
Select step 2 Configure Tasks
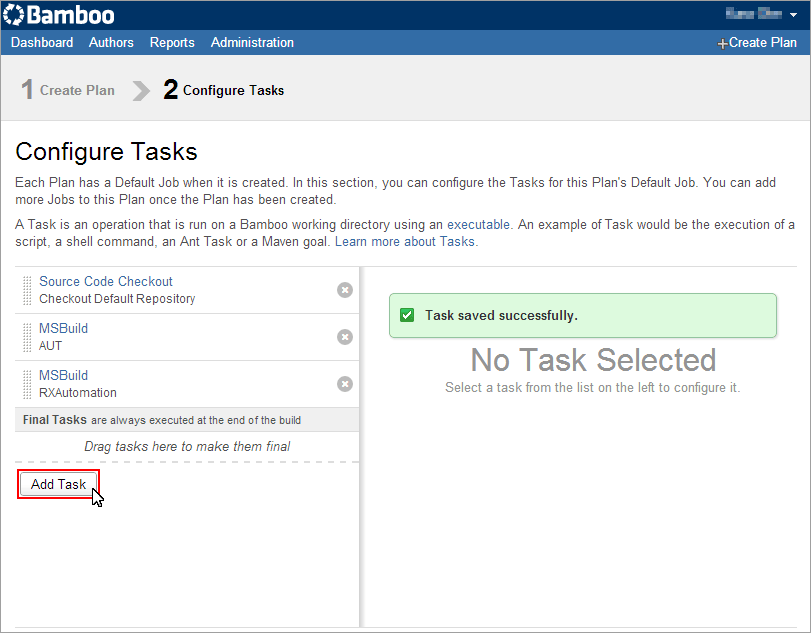223,90
